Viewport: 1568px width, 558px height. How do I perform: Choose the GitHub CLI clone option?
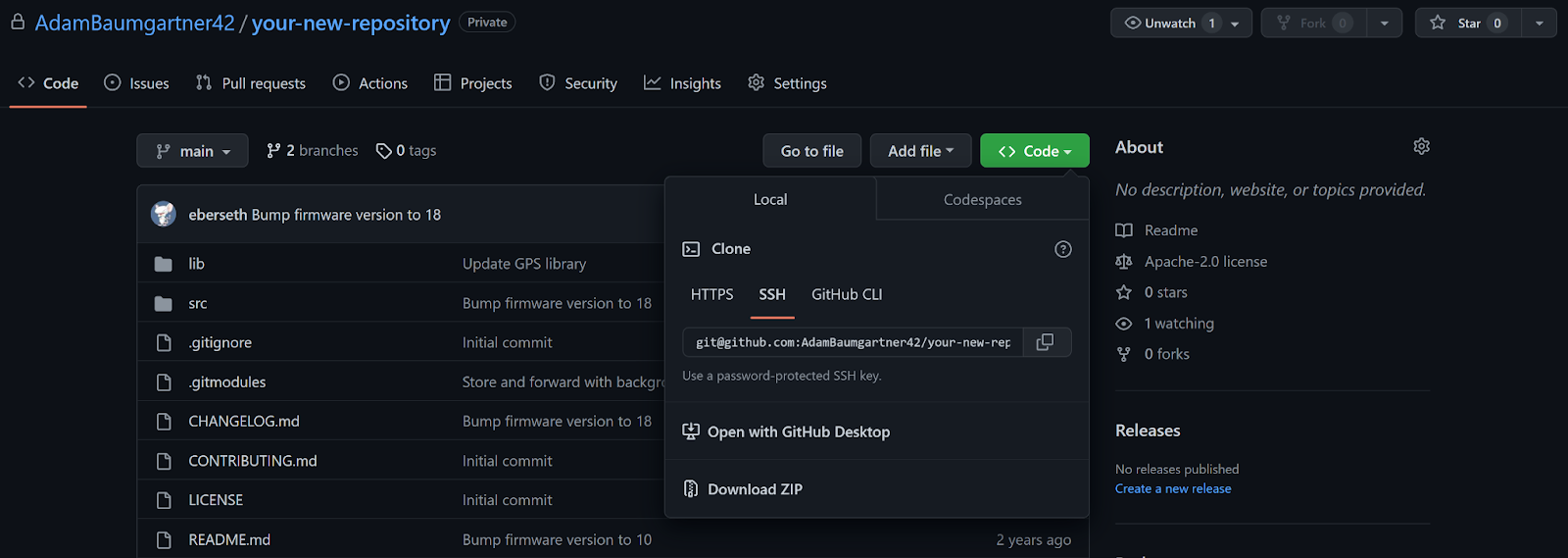[x=847, y=294]
